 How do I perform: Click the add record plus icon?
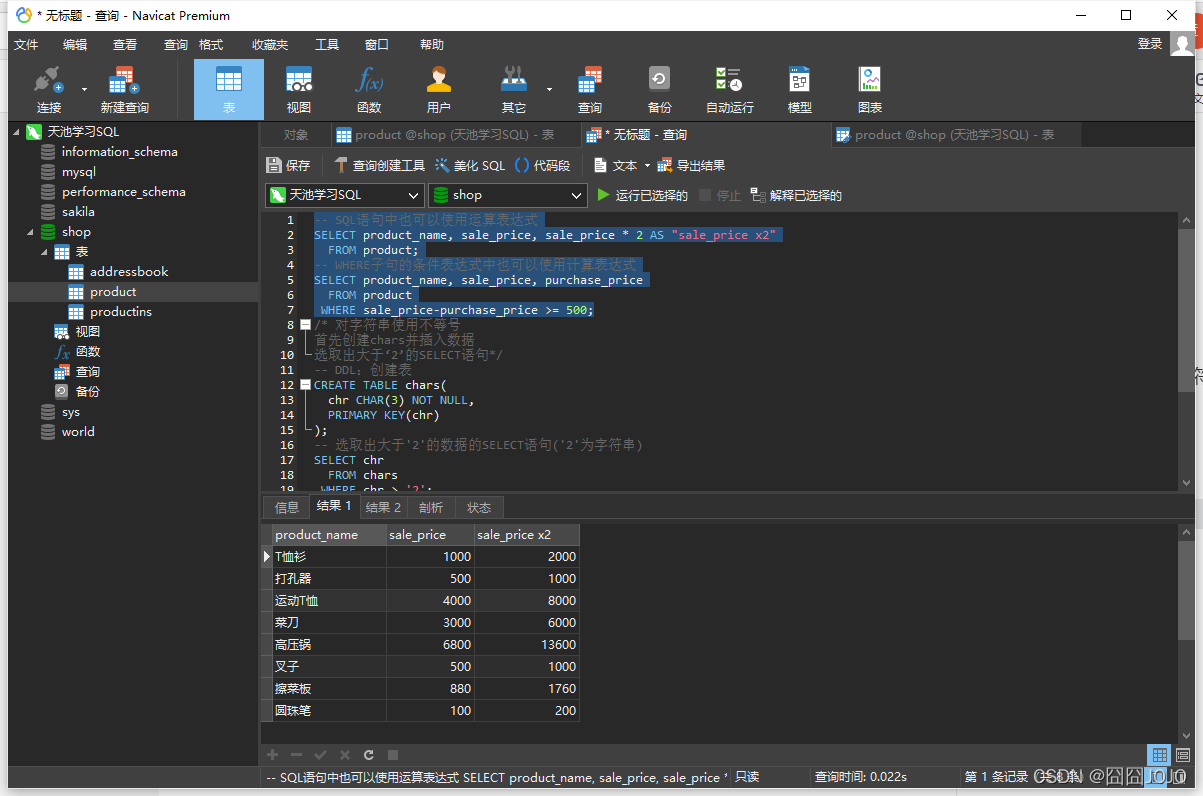coord(272,755)
